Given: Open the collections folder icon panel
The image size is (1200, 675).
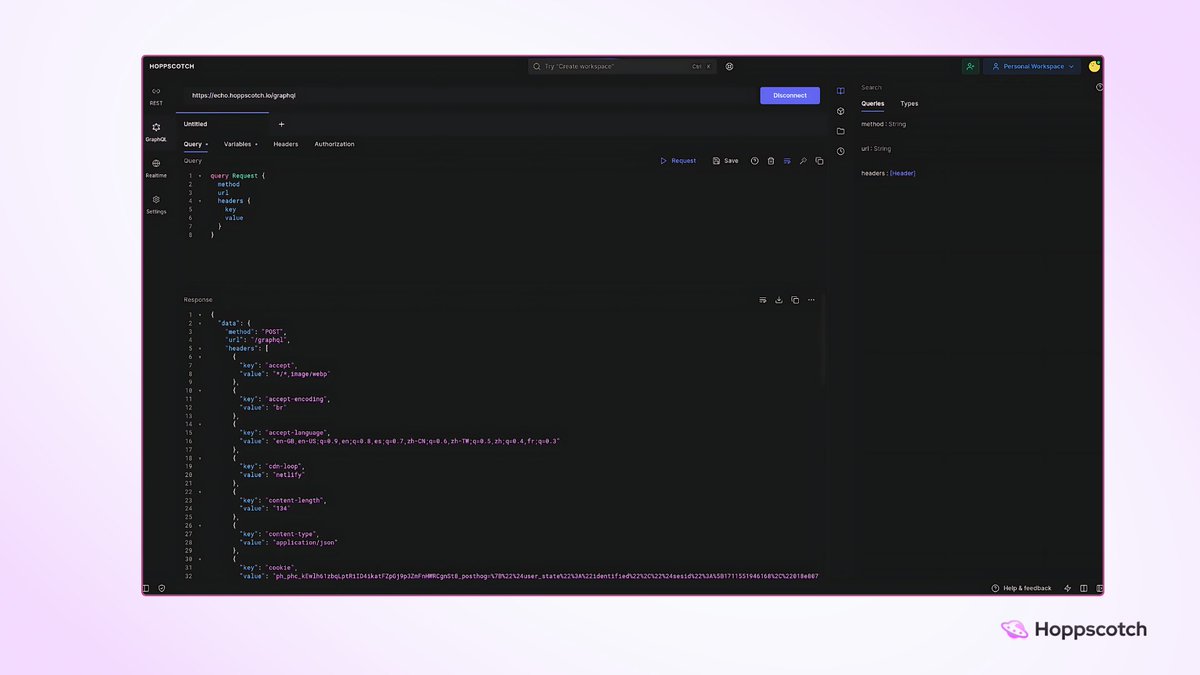Looking at the screenshot, I should click(x=840, y=131).
